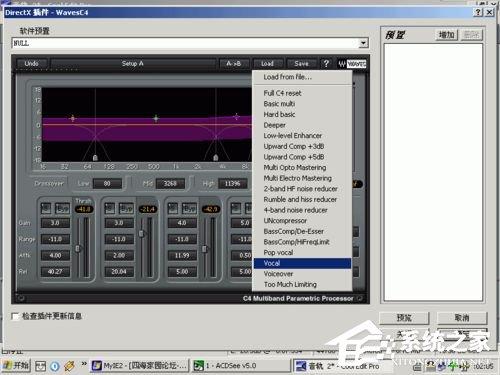Expand the software preset NULL dropdown
This screenshot has height=375, width=500.
coord(363,43)
